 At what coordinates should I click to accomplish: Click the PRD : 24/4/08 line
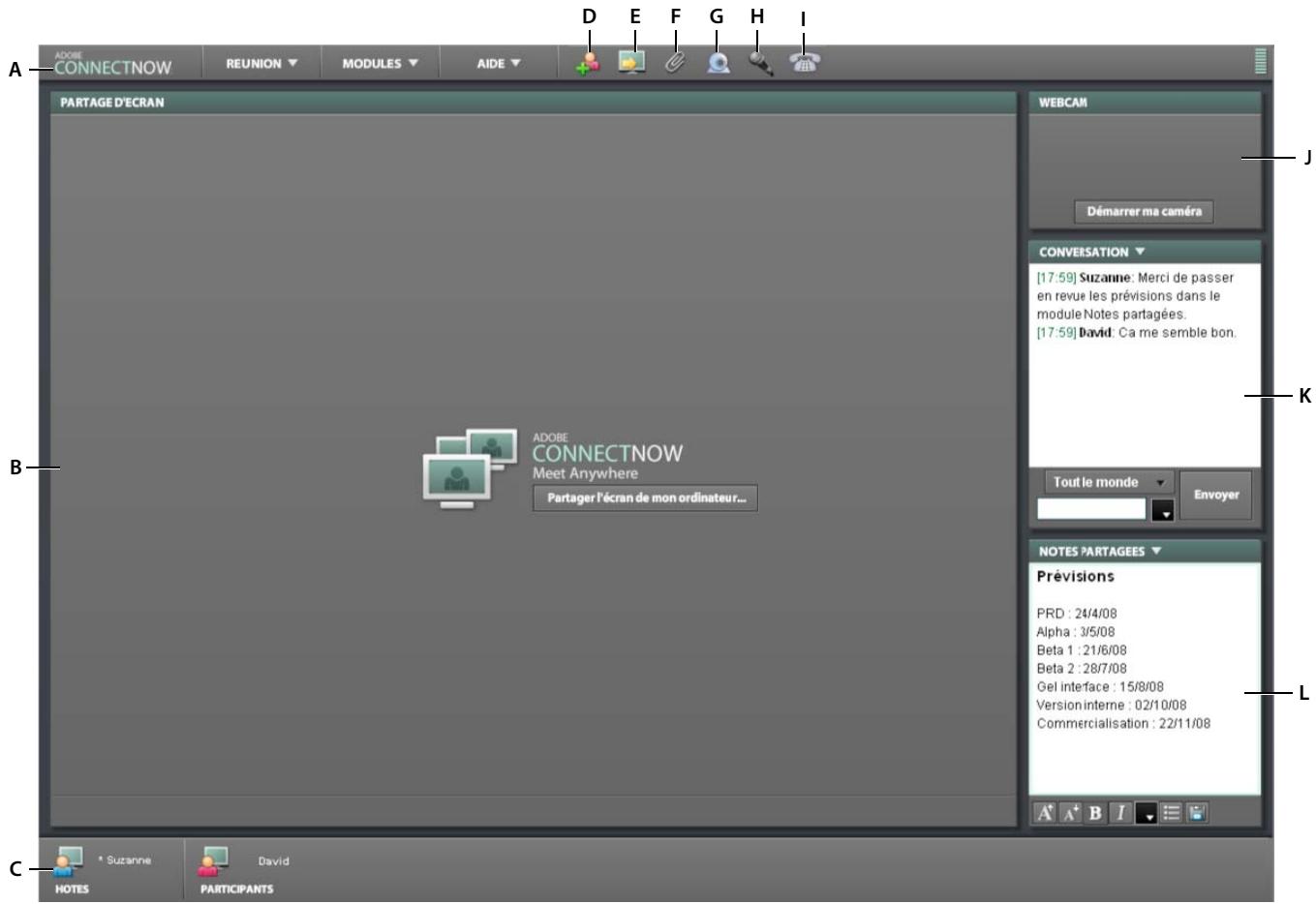coord(1076,614)
